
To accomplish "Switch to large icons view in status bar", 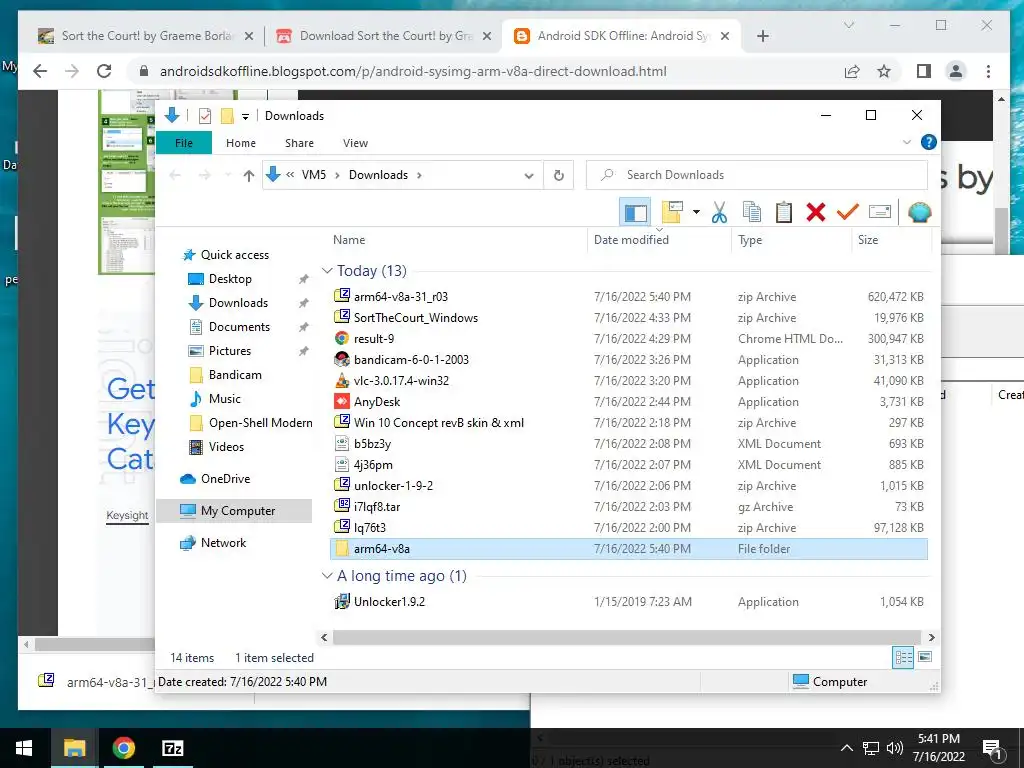I will coord(925,657).
